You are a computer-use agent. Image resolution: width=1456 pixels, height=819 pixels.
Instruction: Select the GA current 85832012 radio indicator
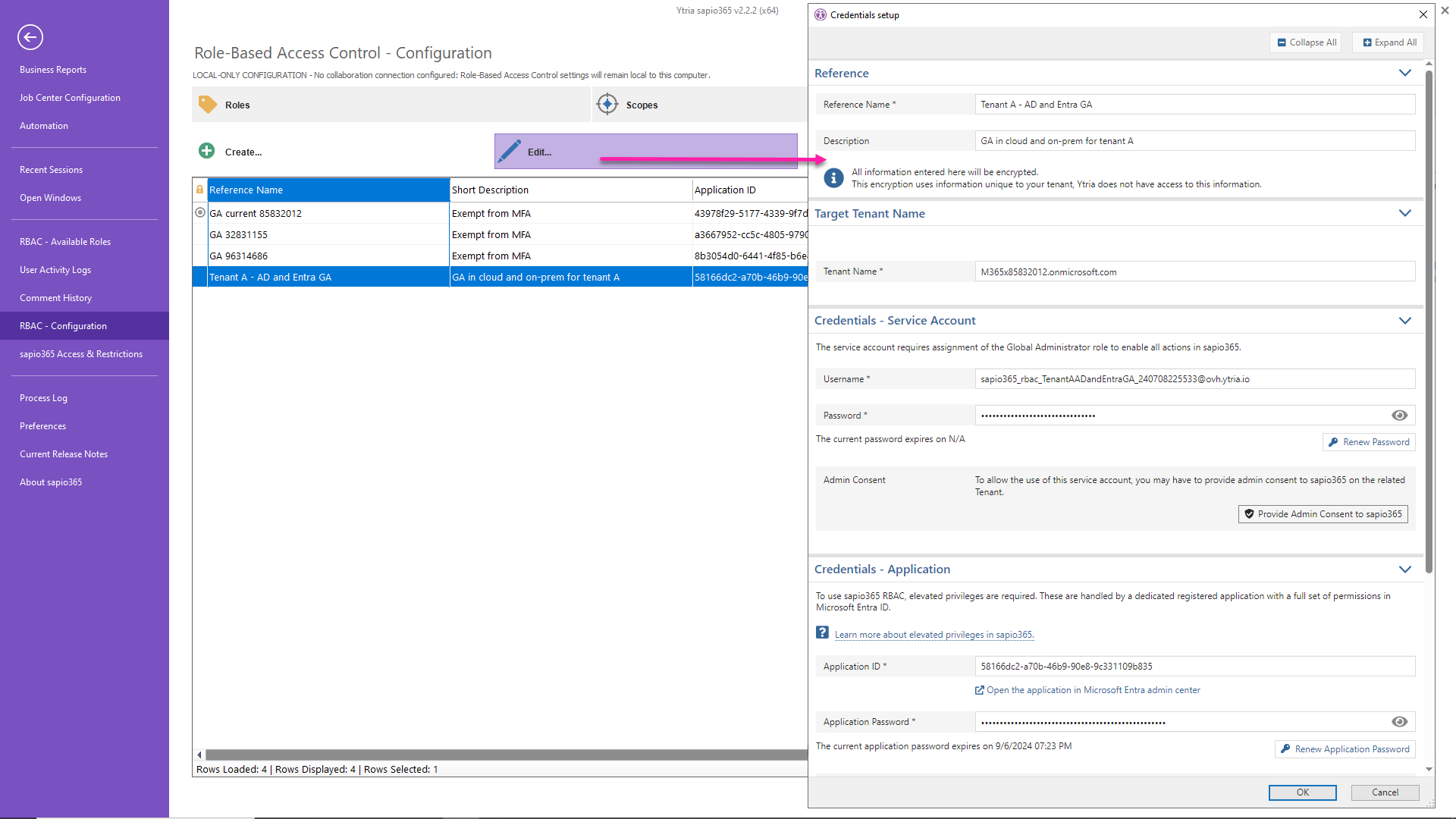click(200, 213)
